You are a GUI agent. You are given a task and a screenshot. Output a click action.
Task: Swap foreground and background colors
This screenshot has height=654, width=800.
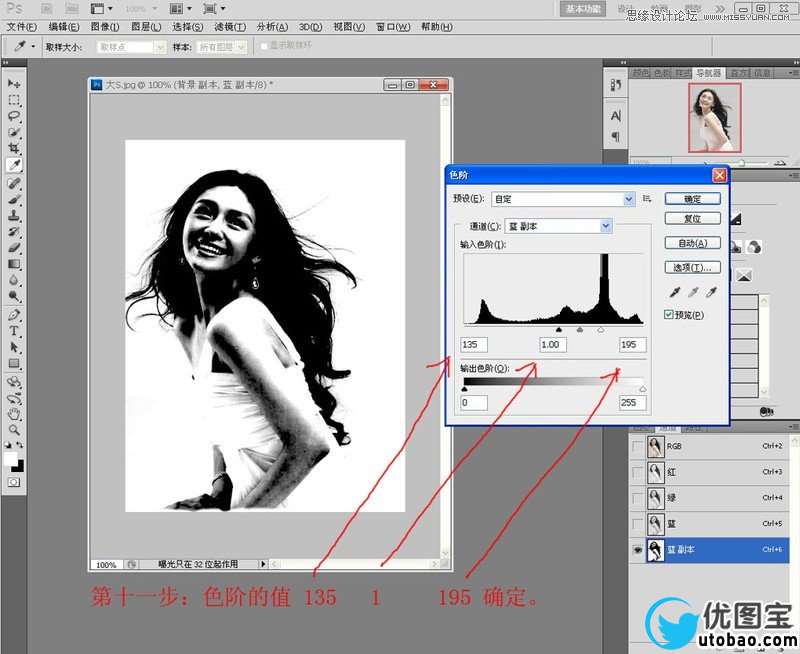[x=19, y=445]
